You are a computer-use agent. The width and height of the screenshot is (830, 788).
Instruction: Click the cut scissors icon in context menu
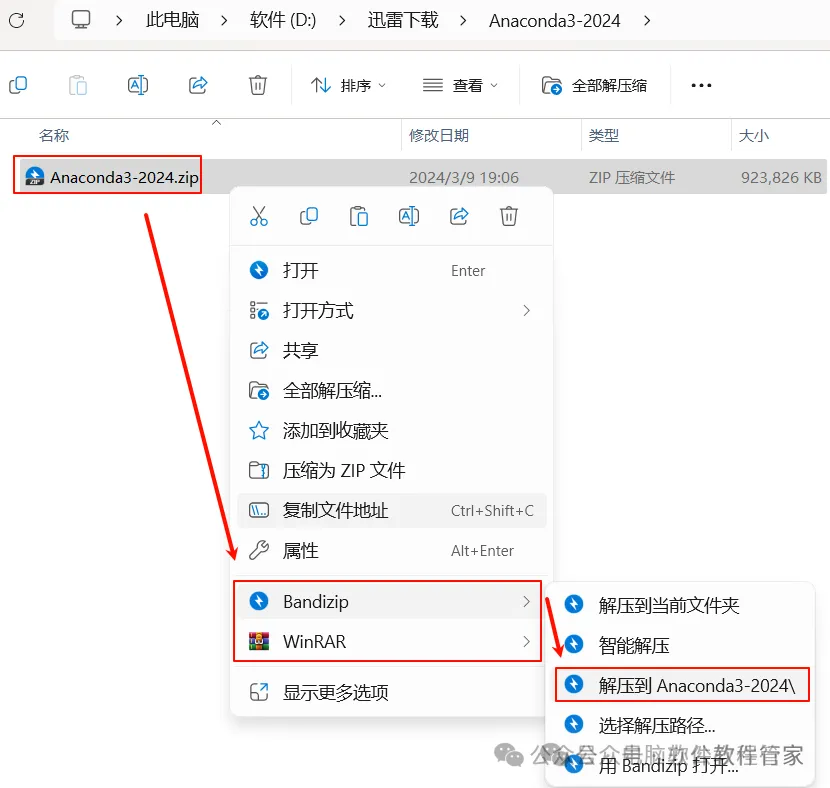tap(259, 216)
